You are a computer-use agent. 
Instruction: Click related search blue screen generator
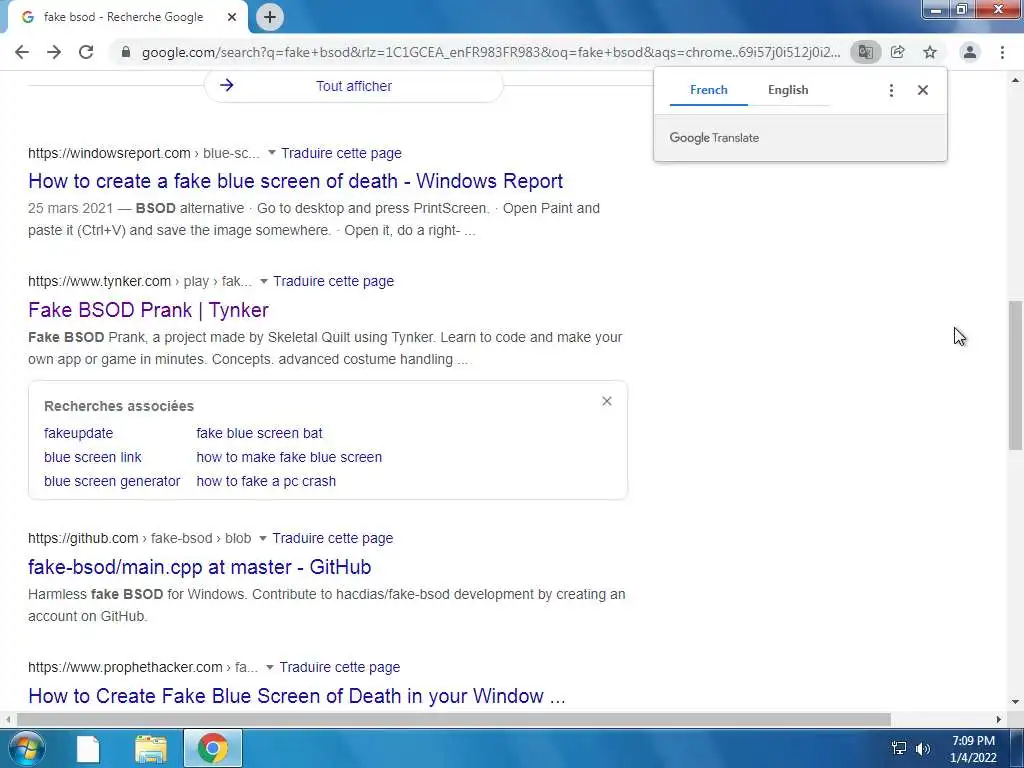[112, 481]
